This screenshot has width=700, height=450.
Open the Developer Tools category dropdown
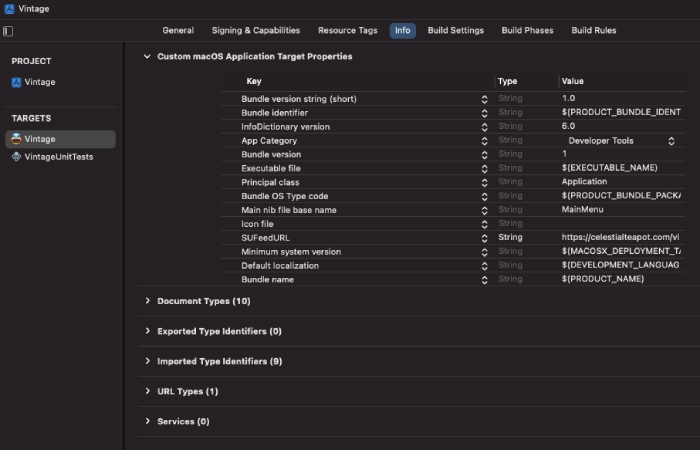(x=621, y=141)
